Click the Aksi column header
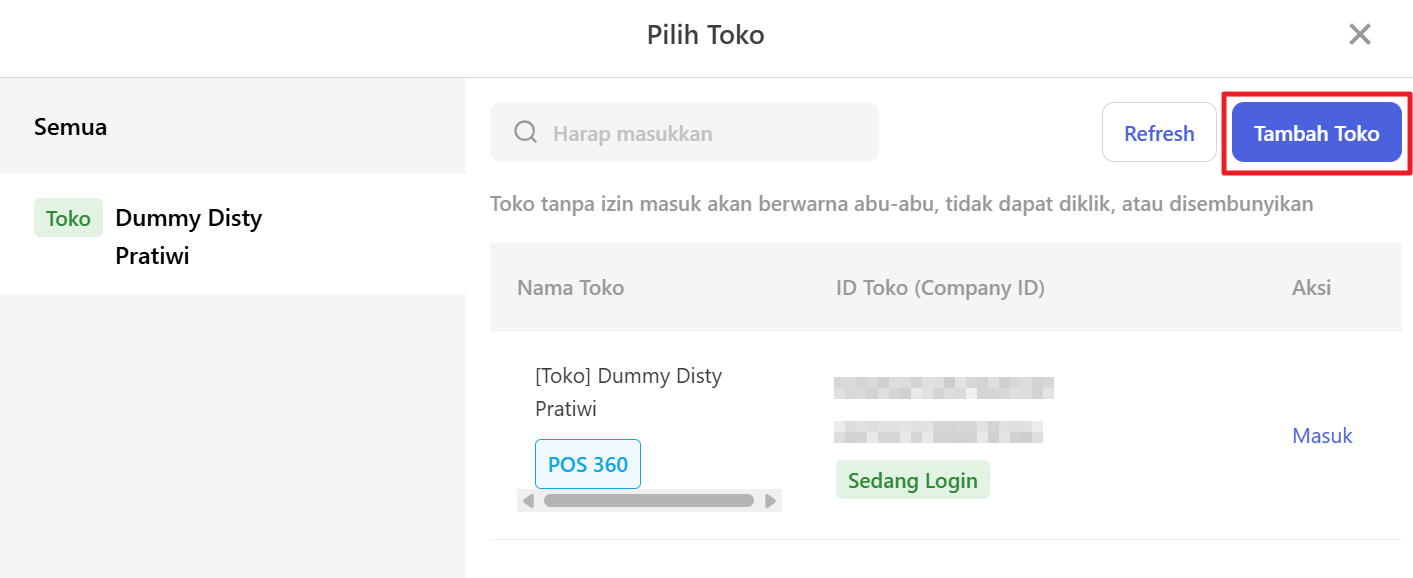 1311,288
